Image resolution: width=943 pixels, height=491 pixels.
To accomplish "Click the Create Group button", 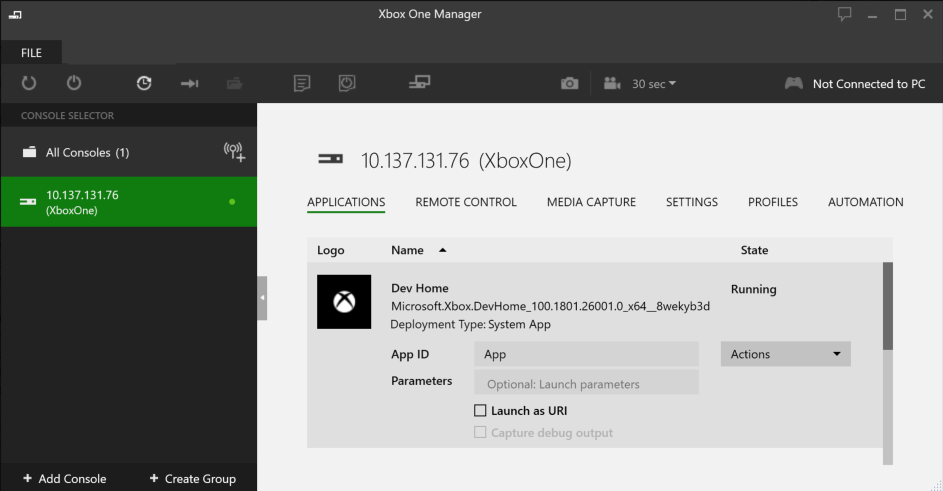I will [192, 479].
